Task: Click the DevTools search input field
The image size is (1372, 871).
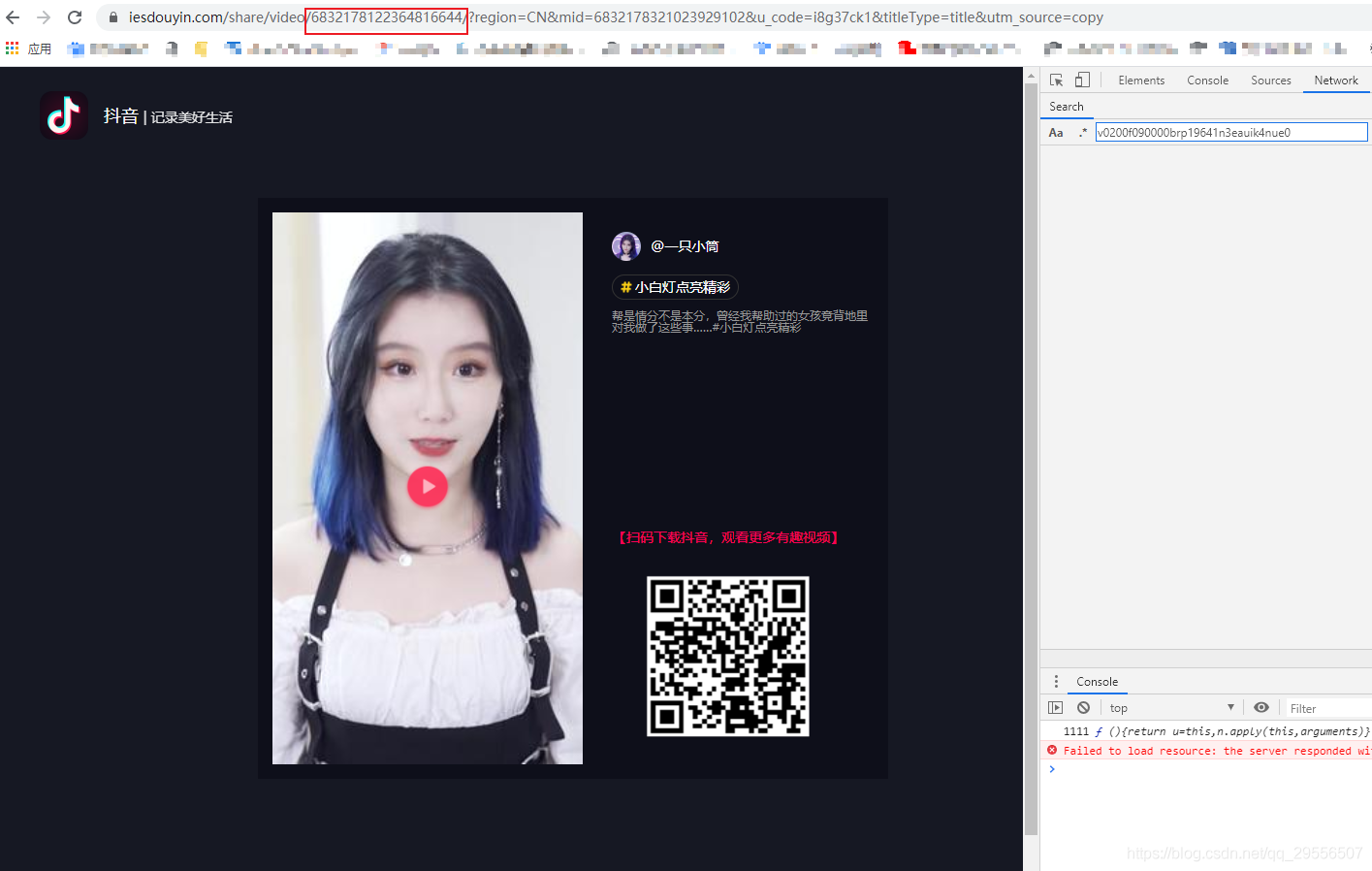Action: coord(1231,133)
